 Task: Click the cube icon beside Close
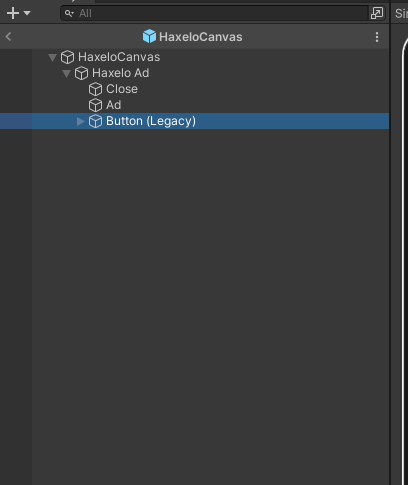point(95,89)
